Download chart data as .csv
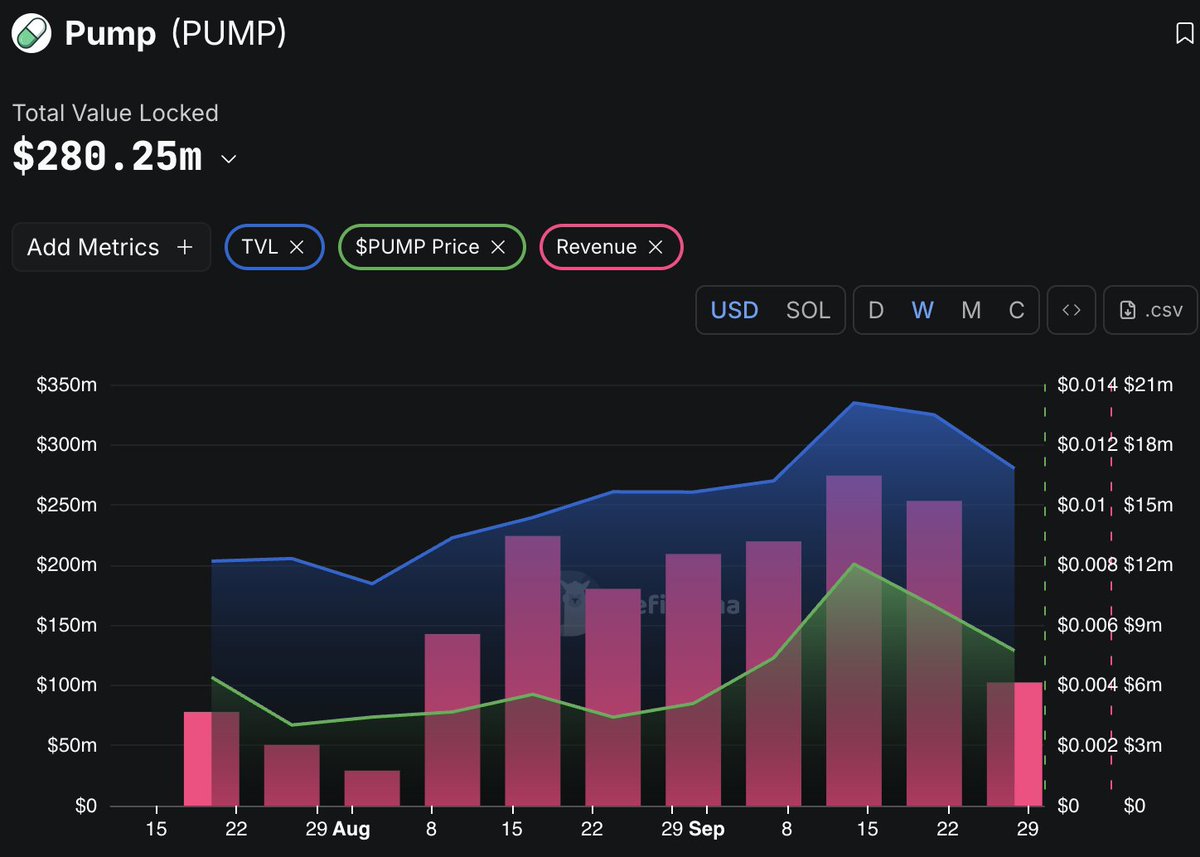The width and height of the screenshot is (1200, 857). (x=1151, y=310)
